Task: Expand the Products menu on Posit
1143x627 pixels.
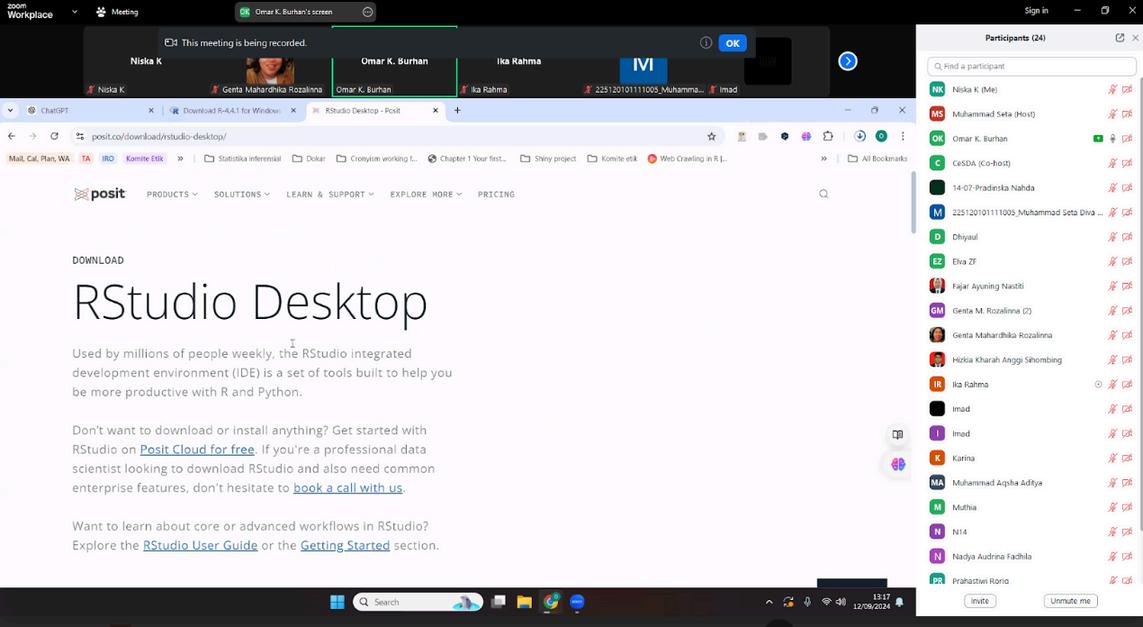Action: click(x=172, y=195)
